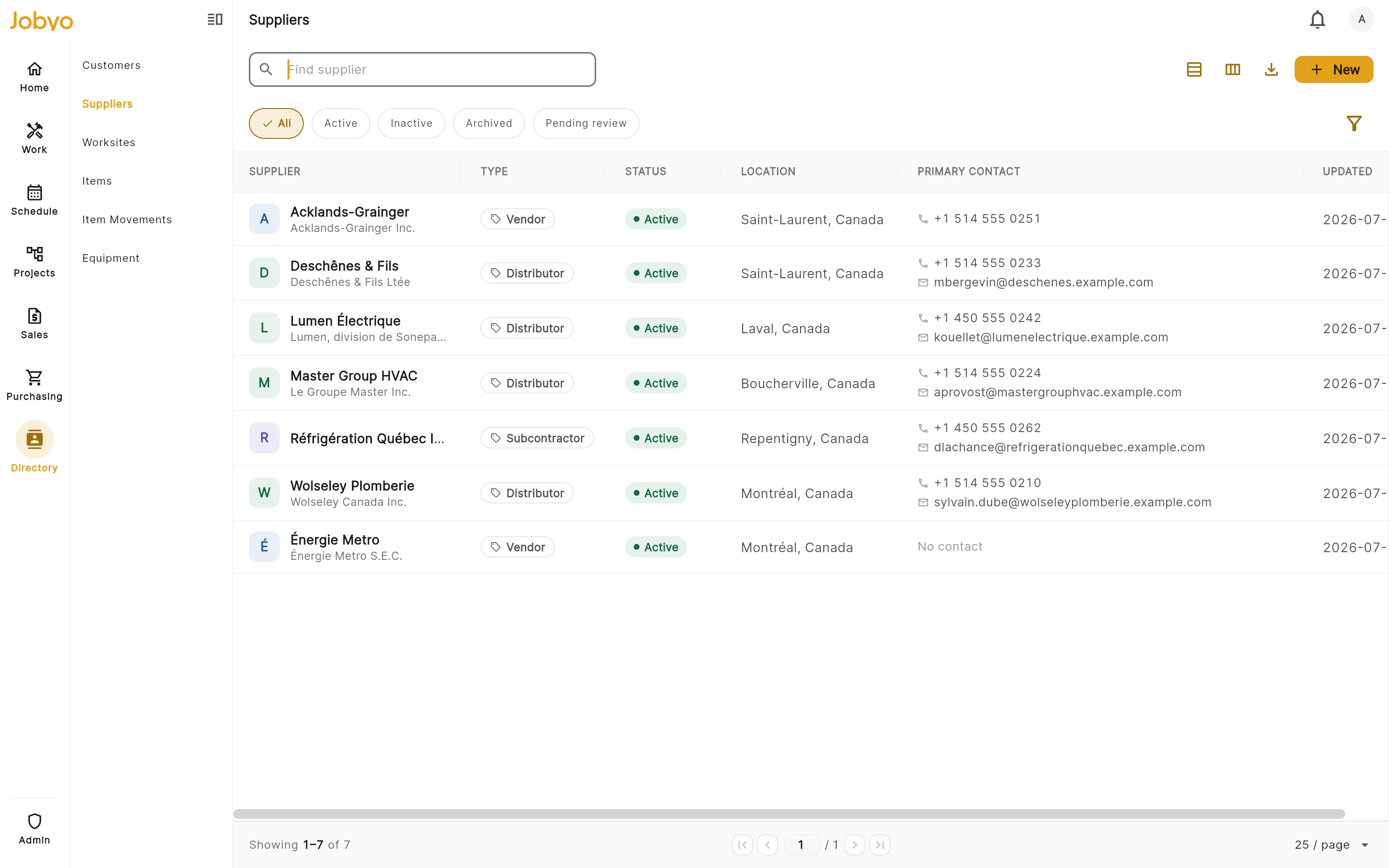Click Wolseley Plomberie avatar letter W

264,492
